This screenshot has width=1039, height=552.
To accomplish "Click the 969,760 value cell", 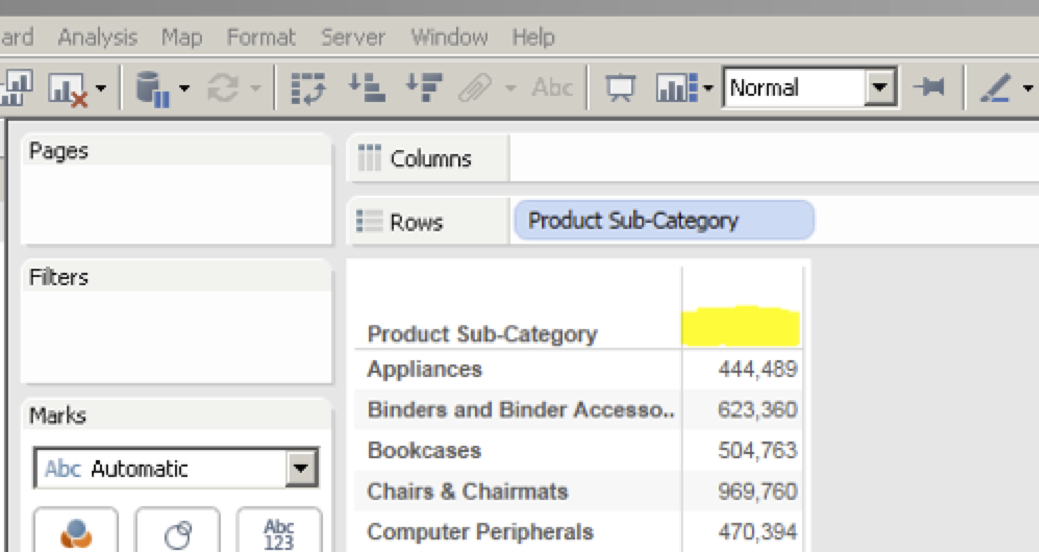I will tap(758, 492).
